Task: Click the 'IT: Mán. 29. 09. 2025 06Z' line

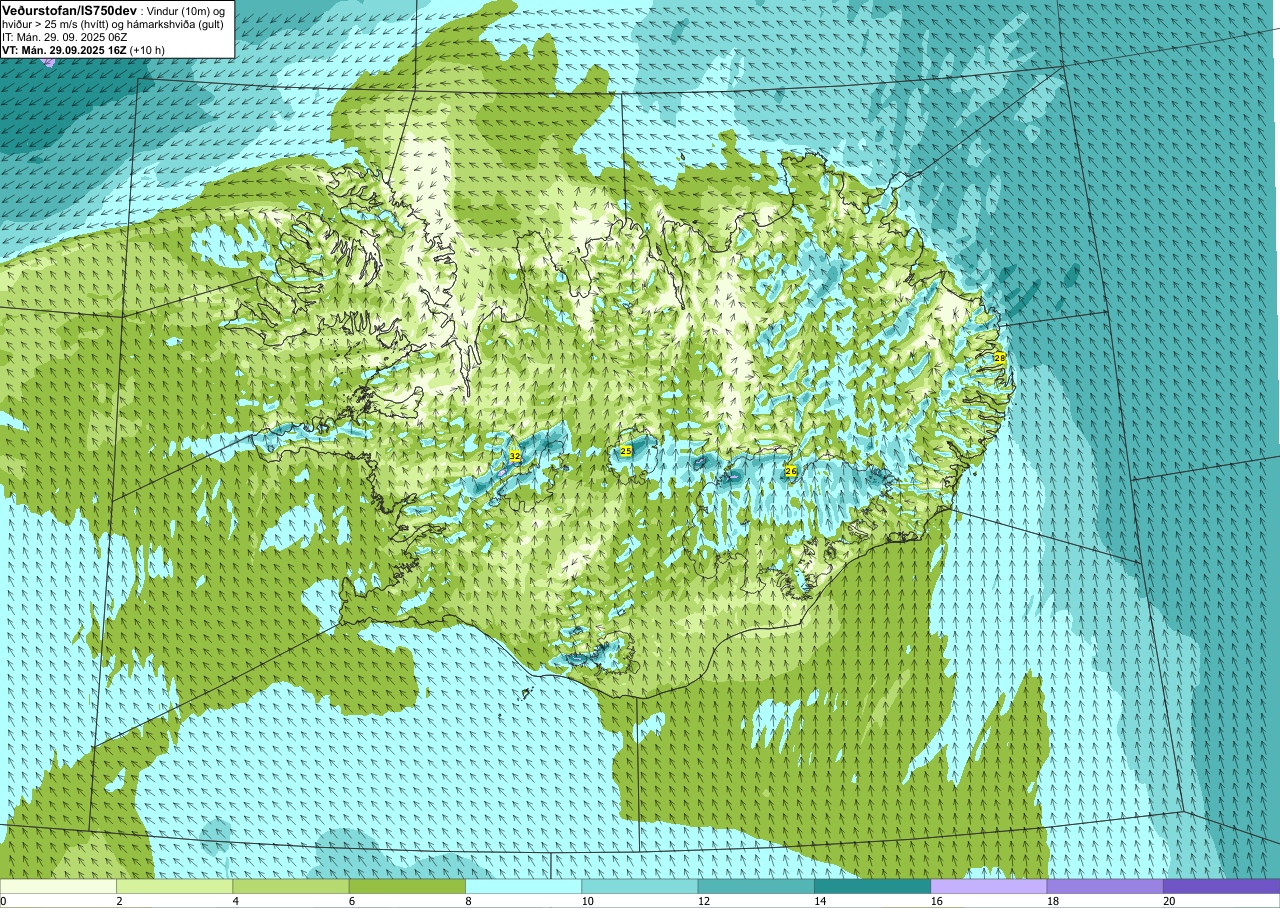Action: point(64,37)
